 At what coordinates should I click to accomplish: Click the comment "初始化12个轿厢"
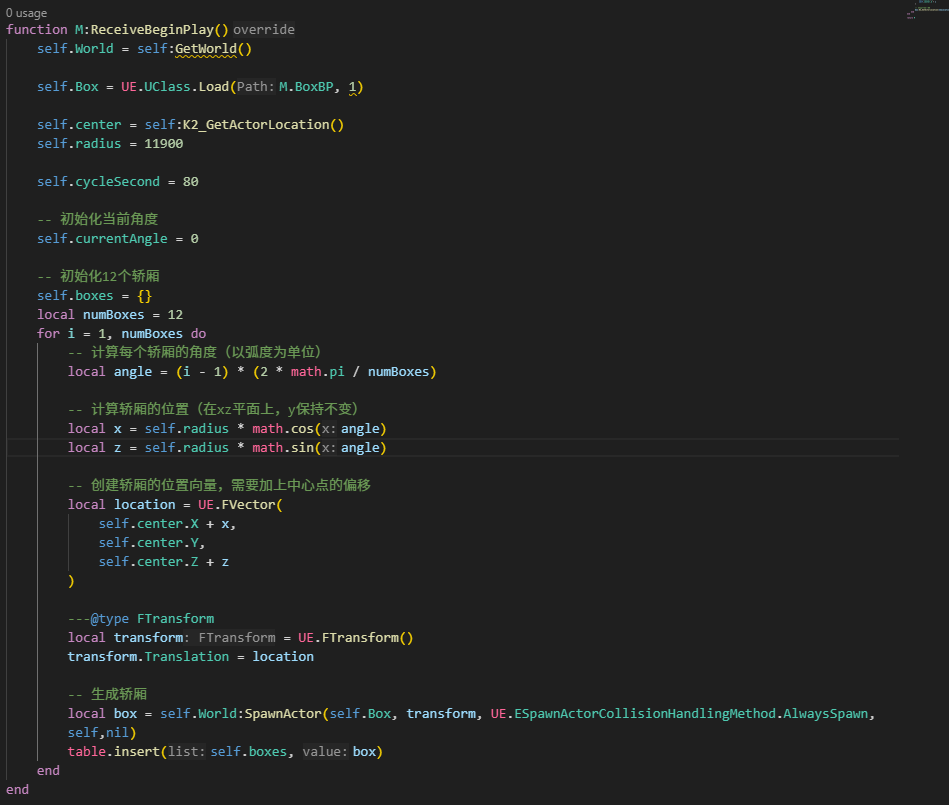point(110,276)
